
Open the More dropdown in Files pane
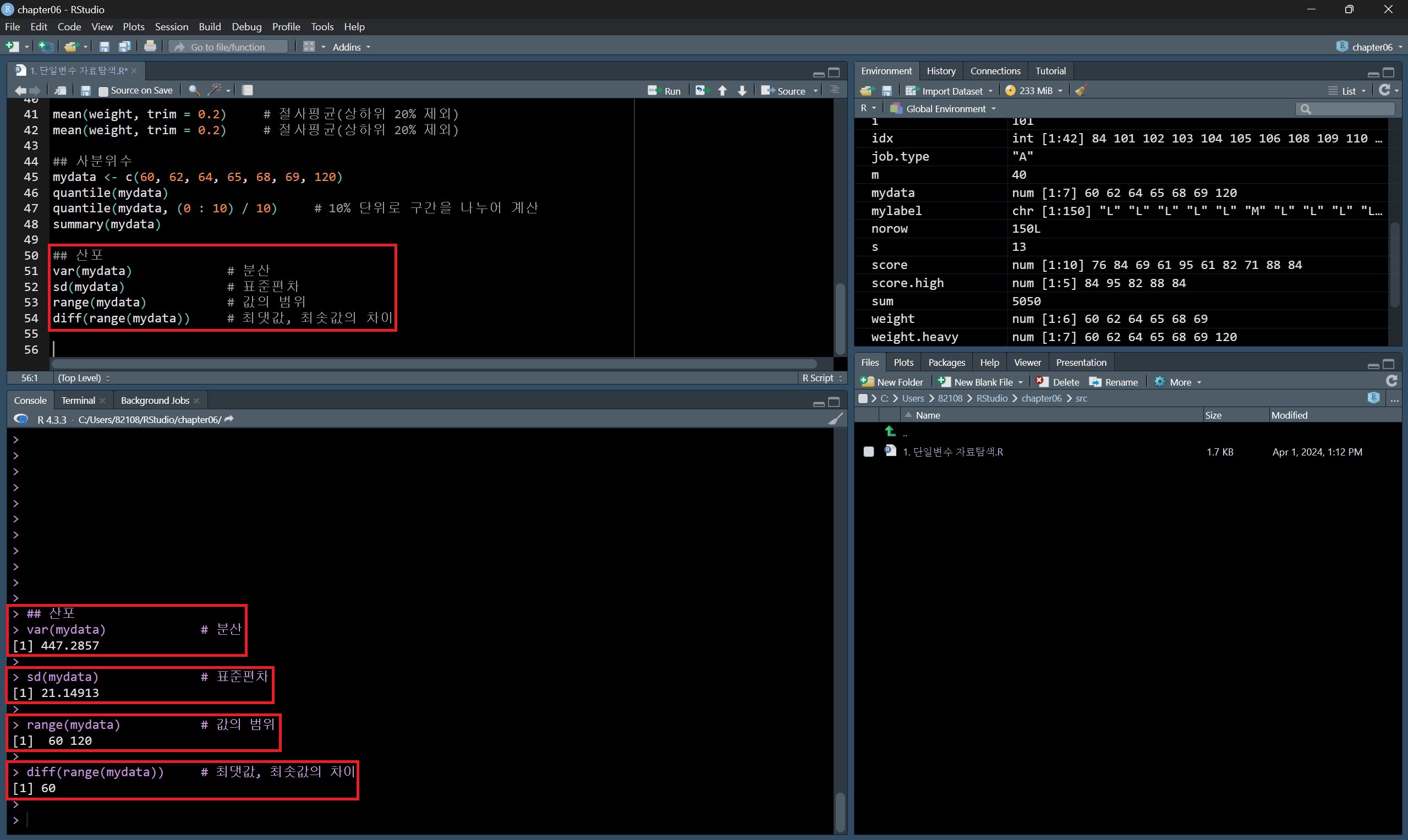(x=1179, y=382)
